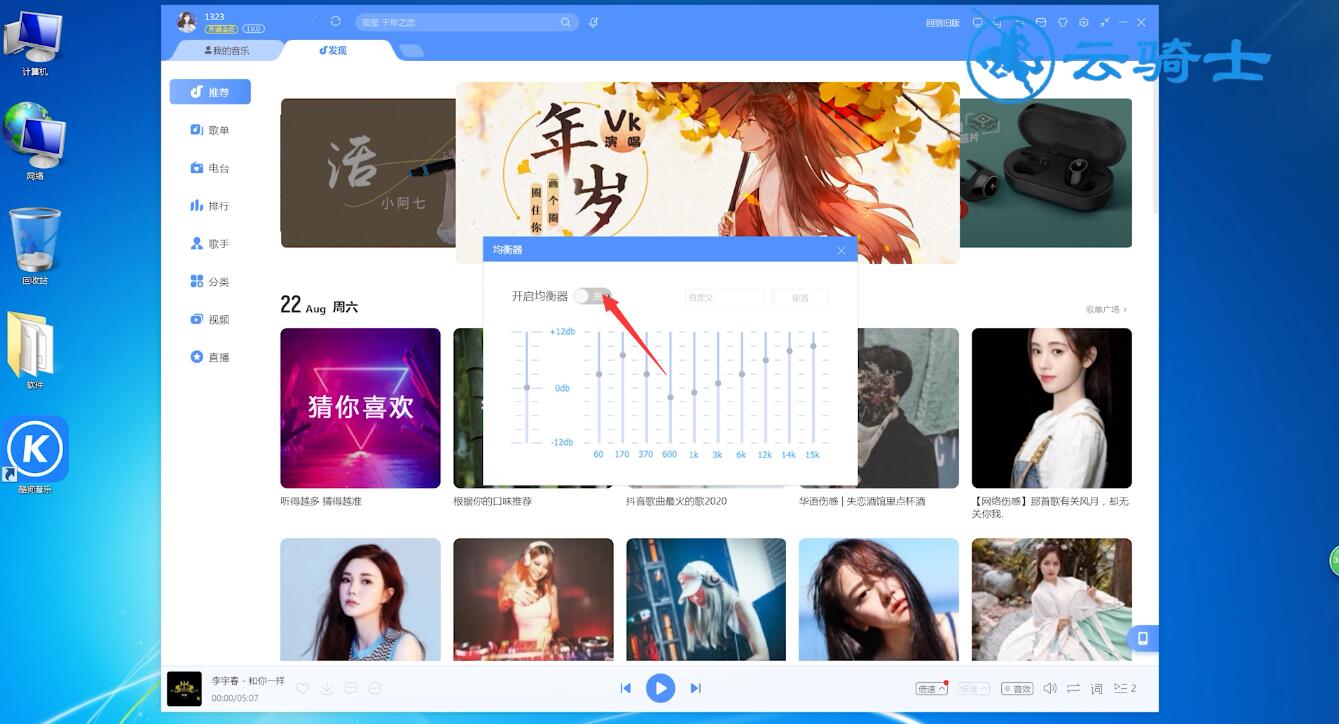Turn on the 开启均衡器 switch
1339x724 pixels.
(x=592, y=296)
